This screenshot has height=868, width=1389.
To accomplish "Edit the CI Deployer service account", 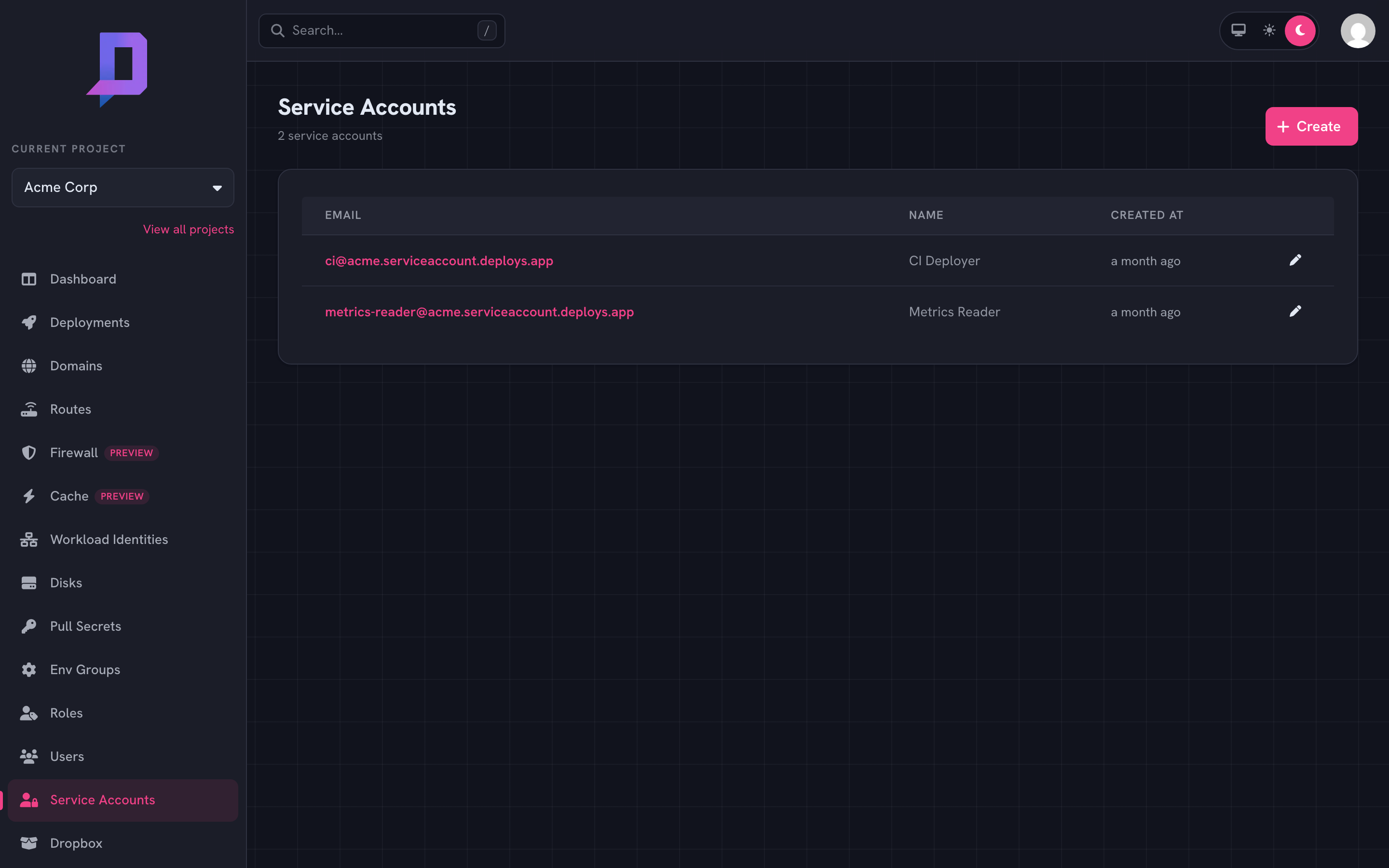I will click(1295, 260).
